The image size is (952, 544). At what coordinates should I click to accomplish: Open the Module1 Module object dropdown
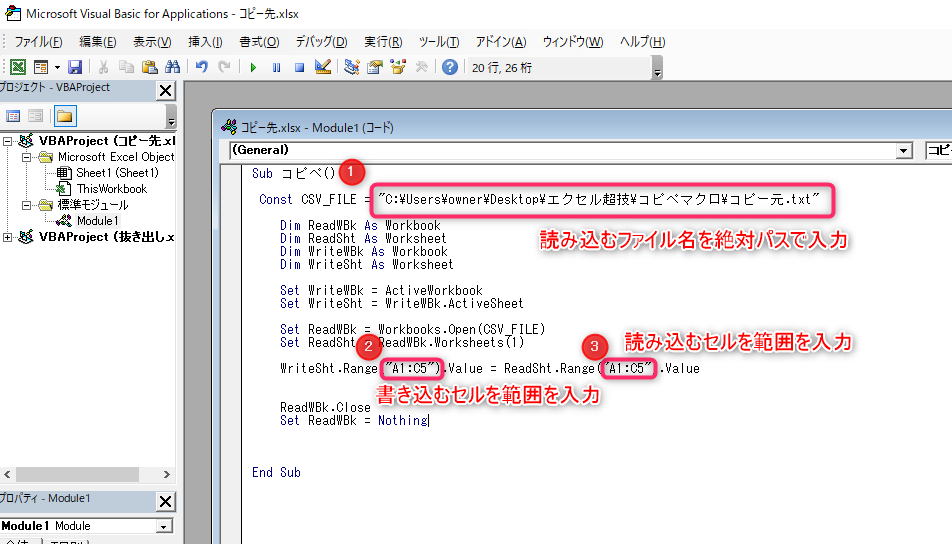(x=163, y=526)
